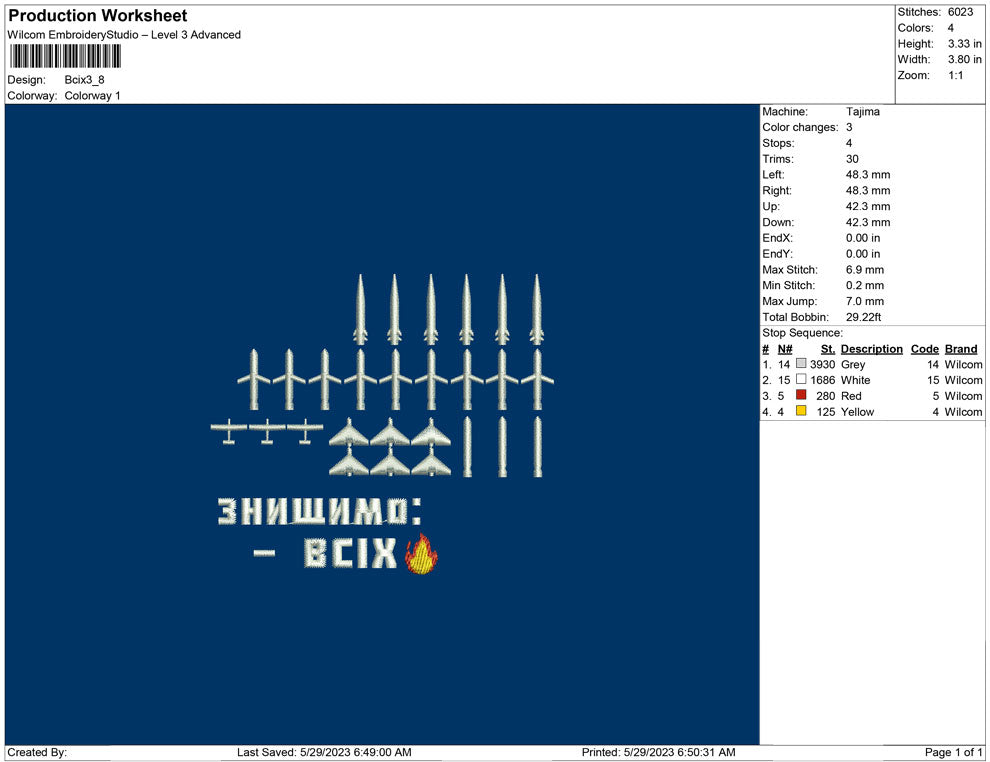
Task: Click the Colors value 4
Action: [951, 28]
